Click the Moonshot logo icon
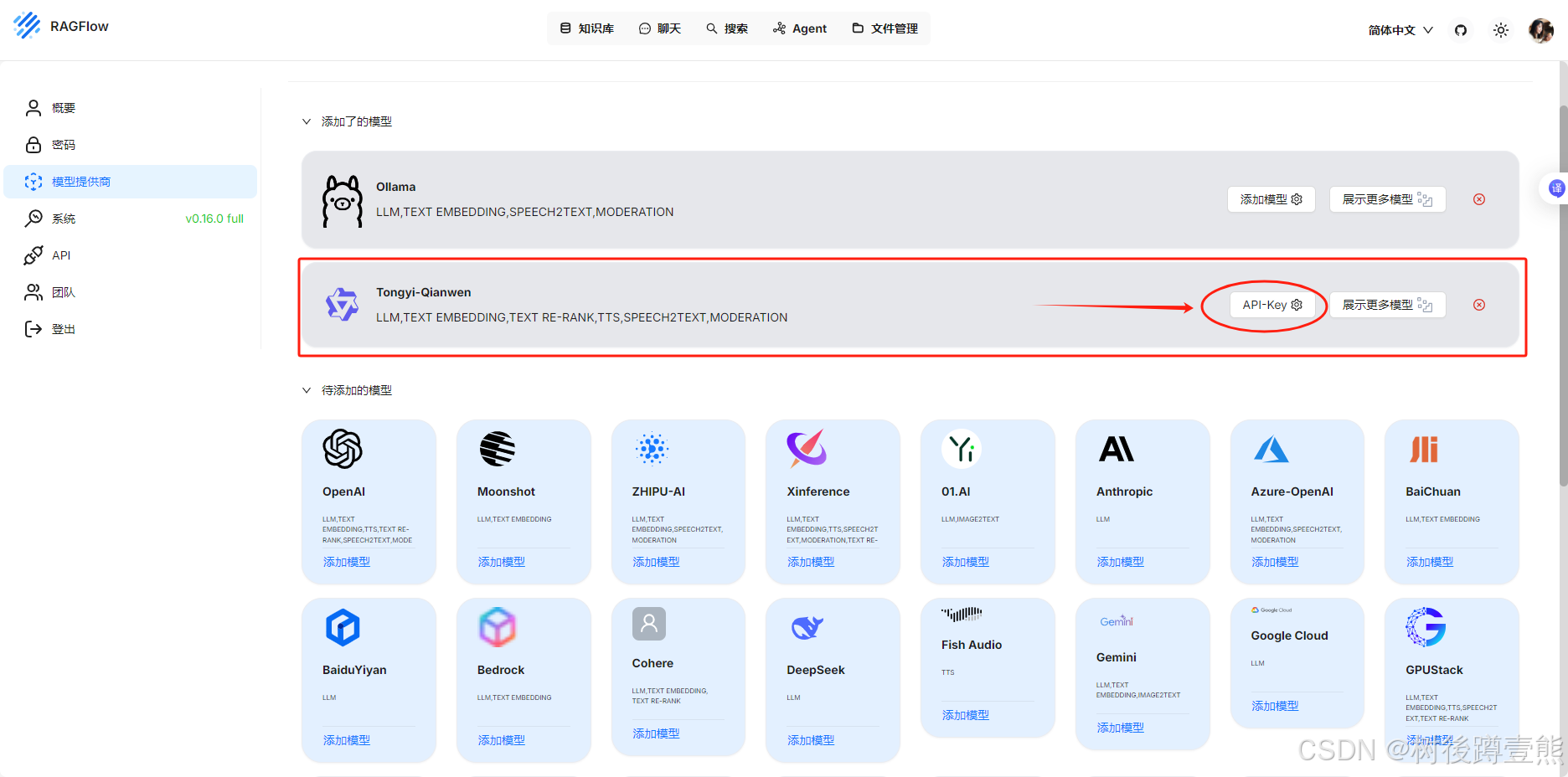 click(498, 449)
